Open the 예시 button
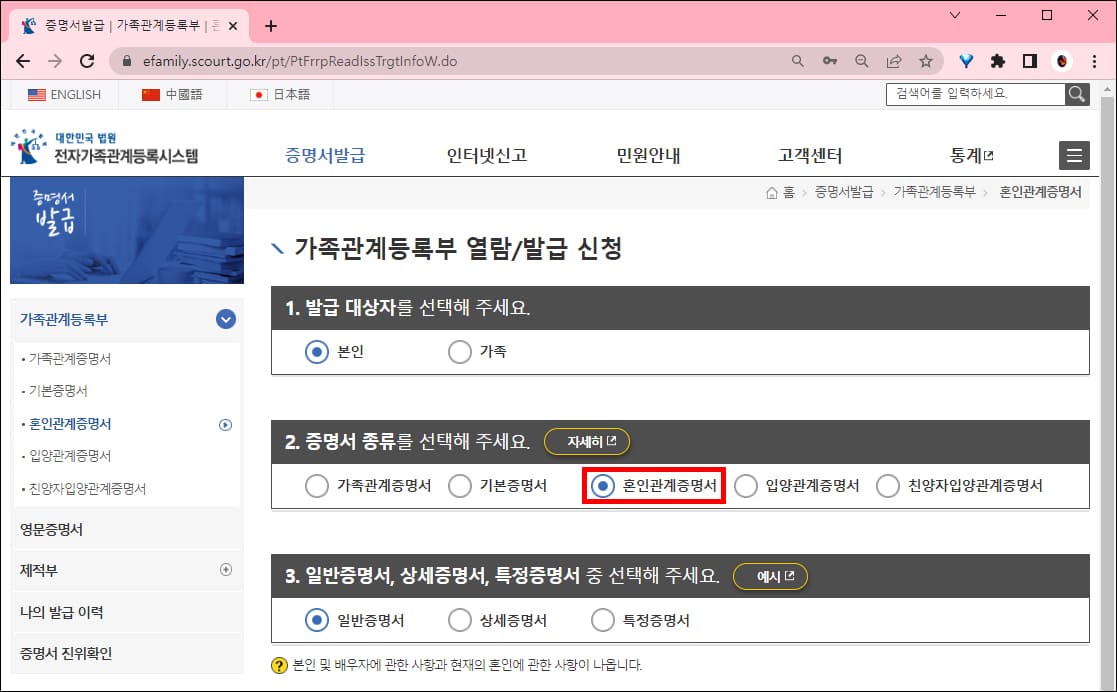1117x692 pixels. pyautogui.click(x=770, y=576)
